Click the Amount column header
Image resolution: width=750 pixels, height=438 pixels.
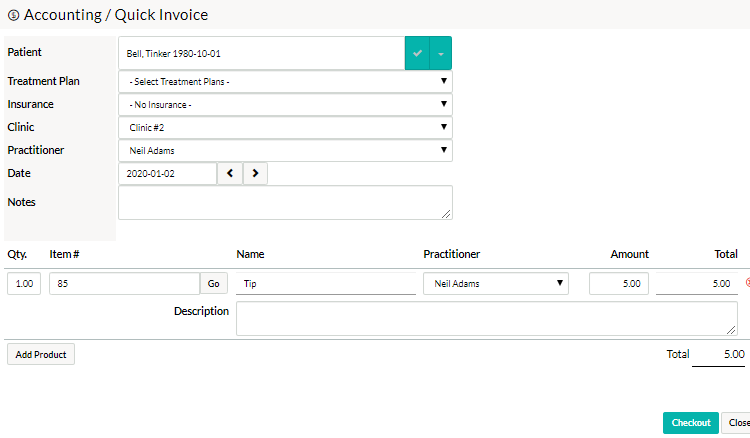pos(629,254)
